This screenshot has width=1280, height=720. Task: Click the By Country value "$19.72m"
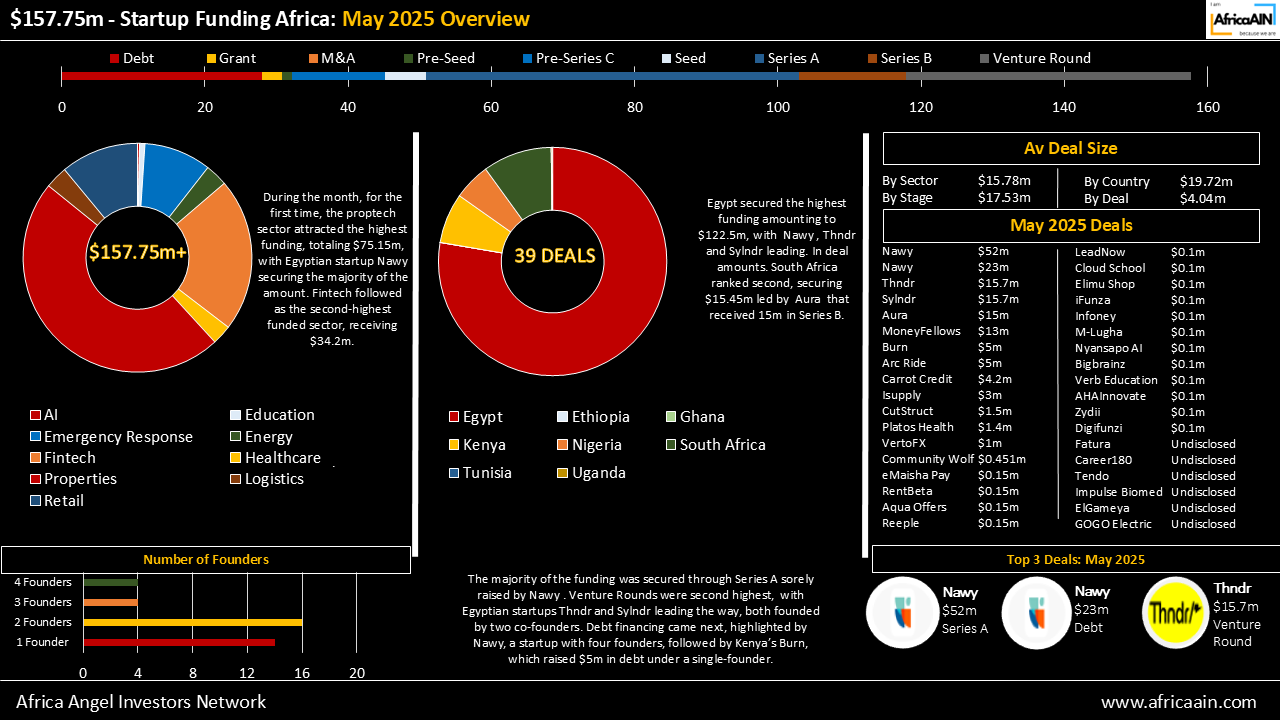[1206, 182]
